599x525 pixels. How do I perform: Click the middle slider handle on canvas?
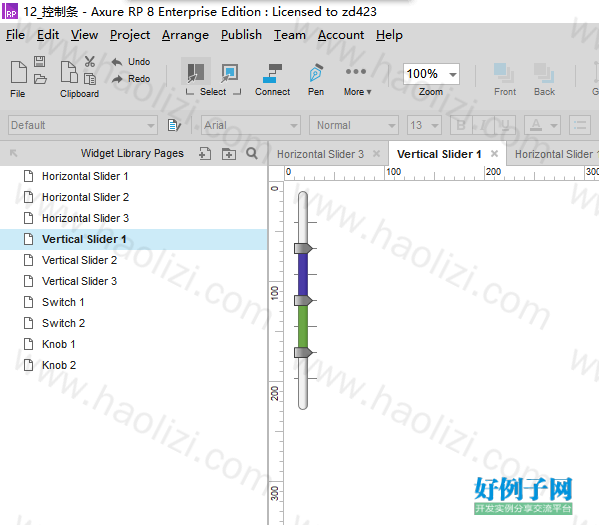[303, 300]
